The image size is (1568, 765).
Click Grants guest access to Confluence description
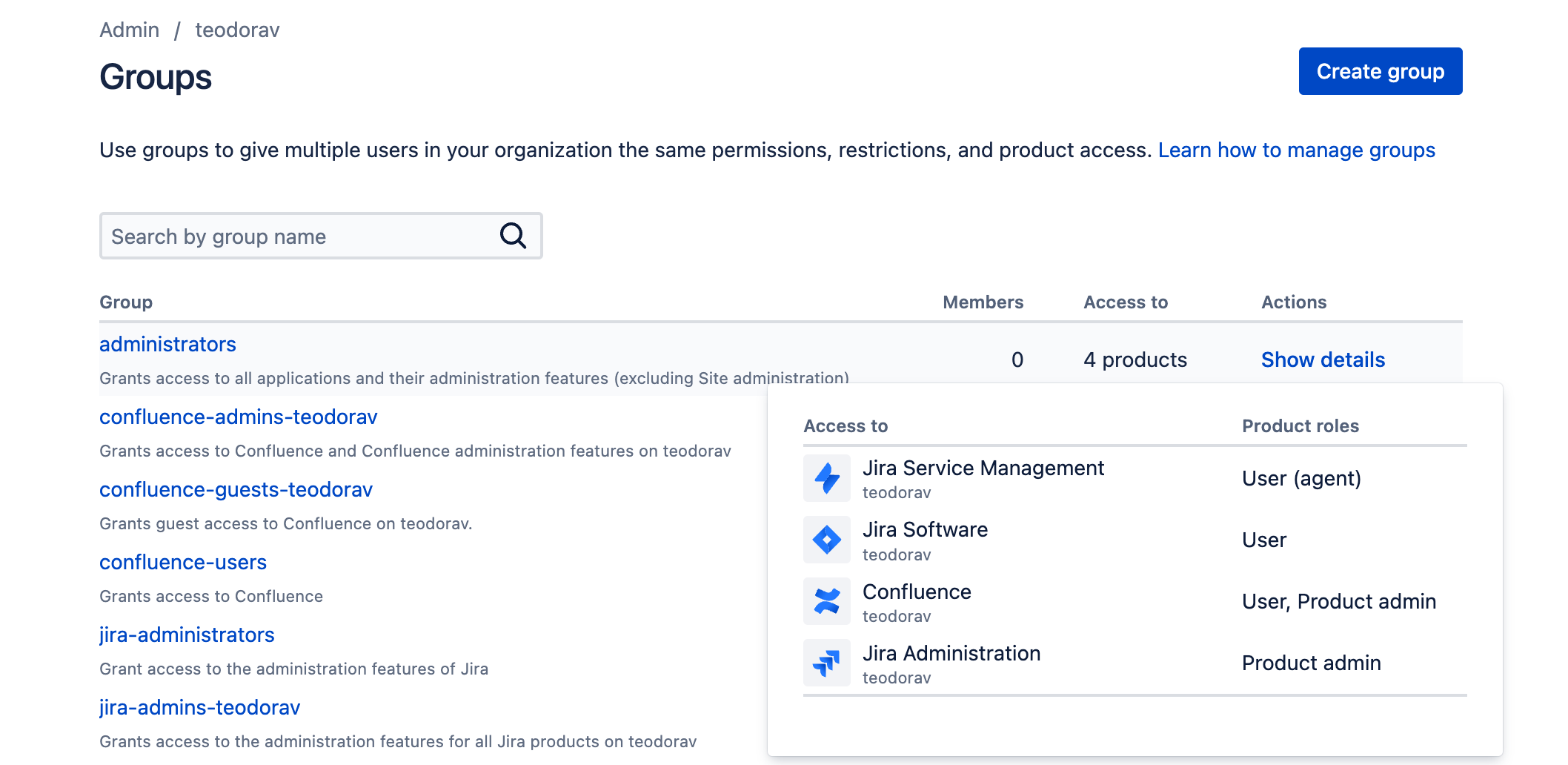[285, 523]
